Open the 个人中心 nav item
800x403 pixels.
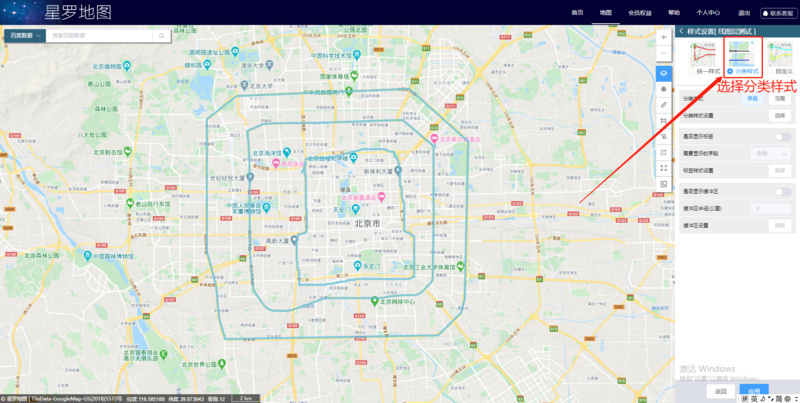click(x=708, y=13)
